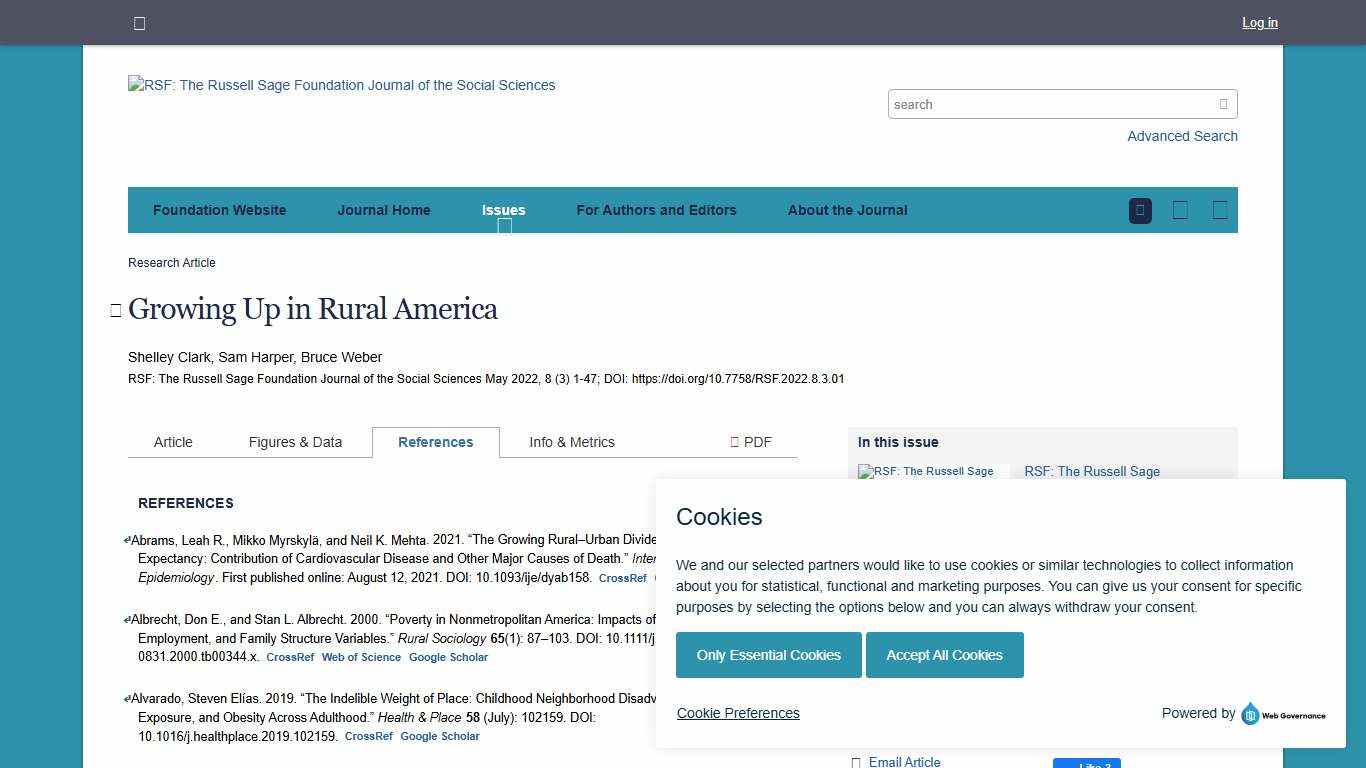Select the Info & Metrics tab
1366x768 pixels.
571,442
